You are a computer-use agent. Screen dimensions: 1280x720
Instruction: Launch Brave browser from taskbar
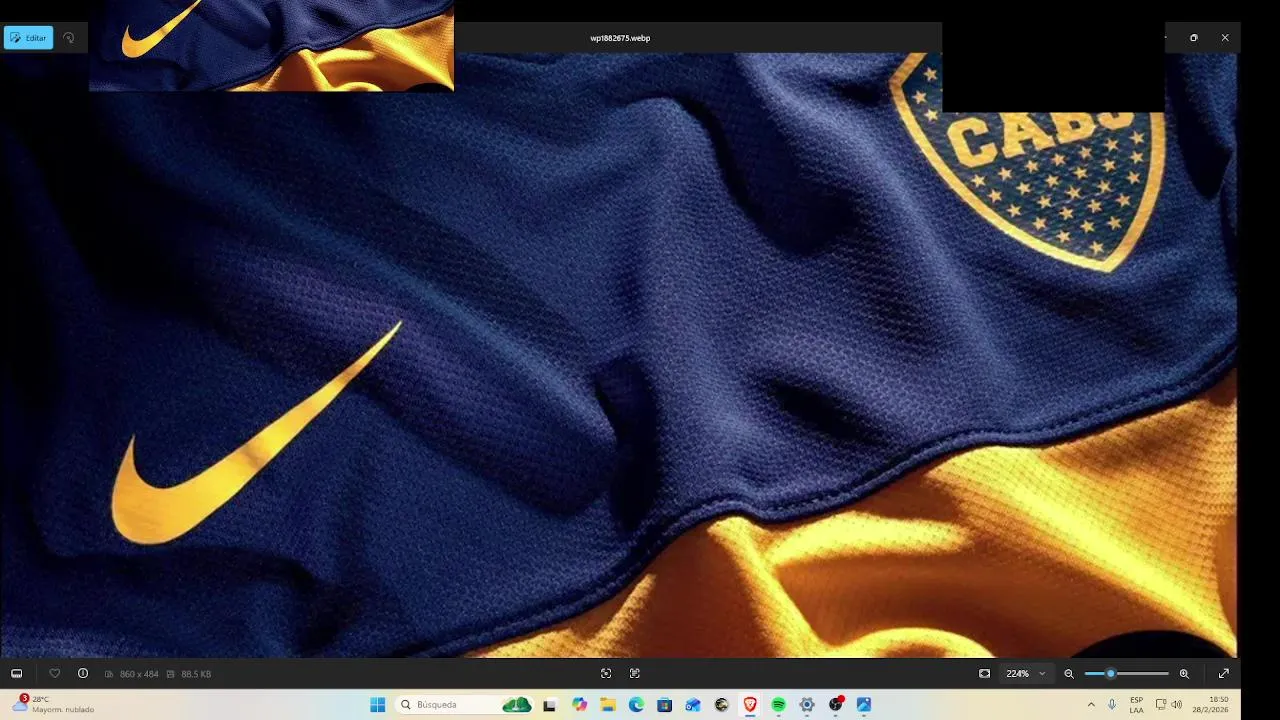pyautogui.click(x=750, y=705)
